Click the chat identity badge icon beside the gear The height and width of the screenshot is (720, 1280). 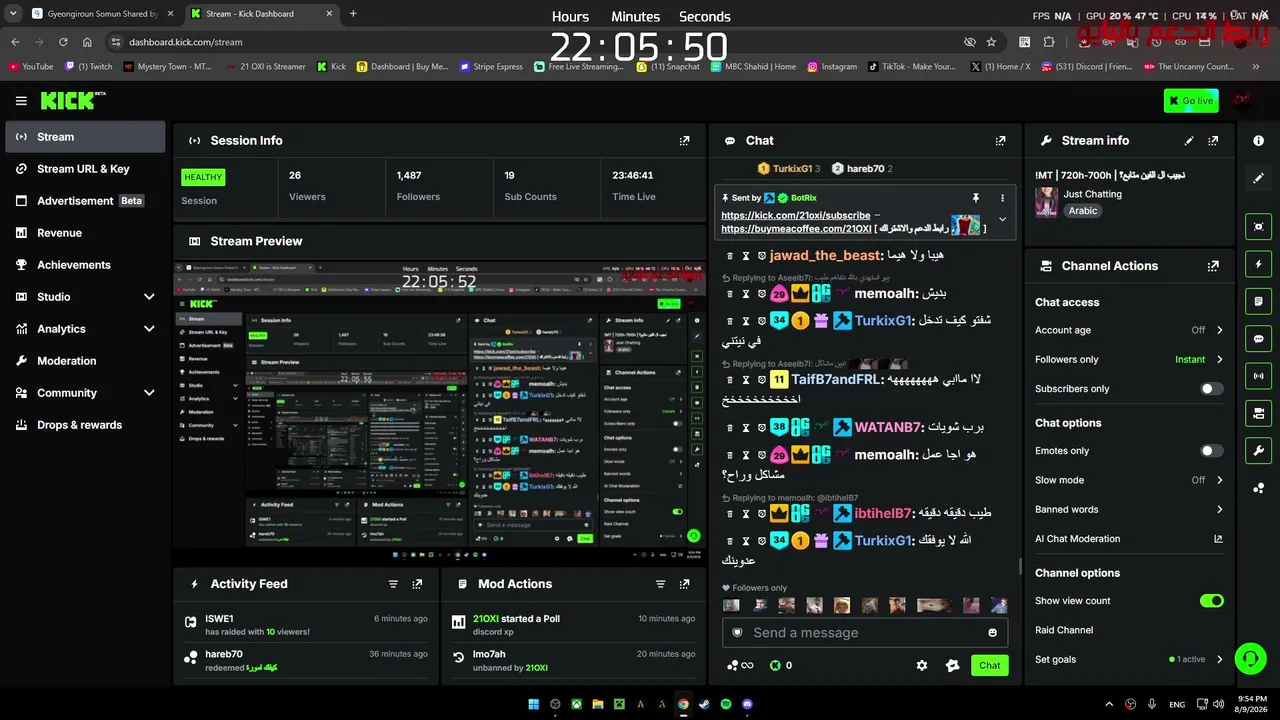[x=952, y=665]
